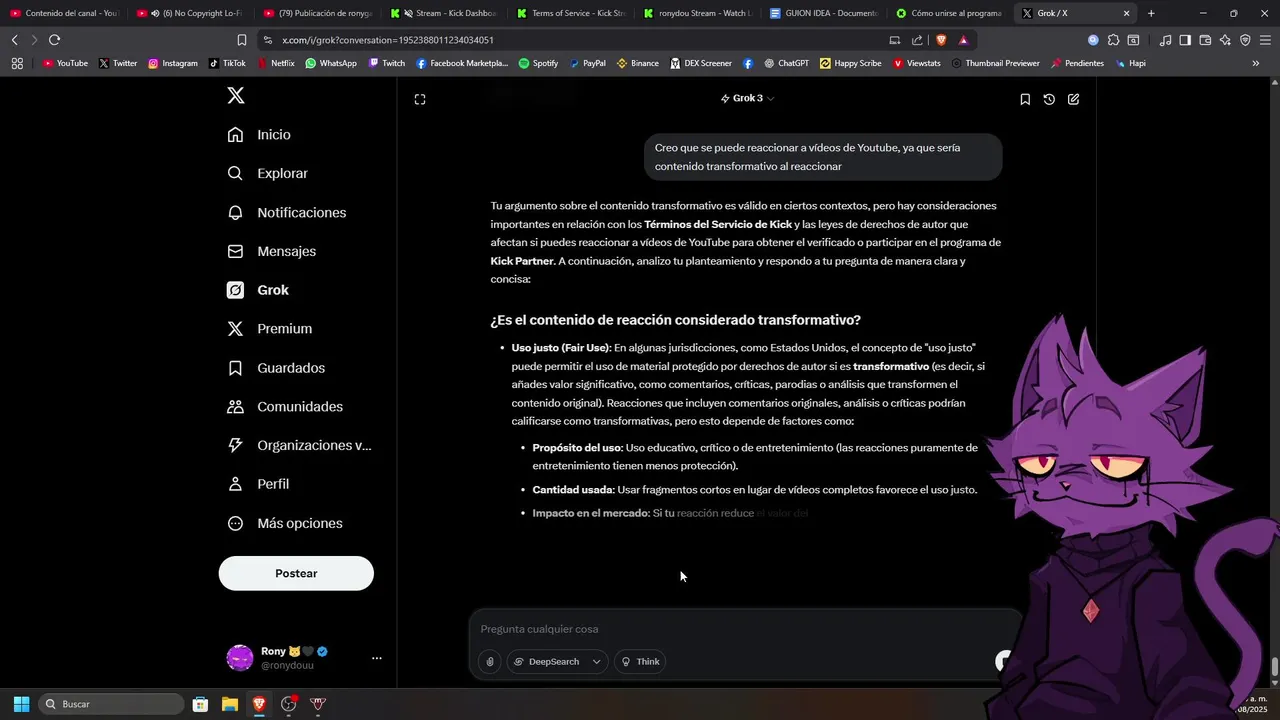Viewport: 1280px width, 720px height.
Task: Click the share page icon
Action: (917, 40)
